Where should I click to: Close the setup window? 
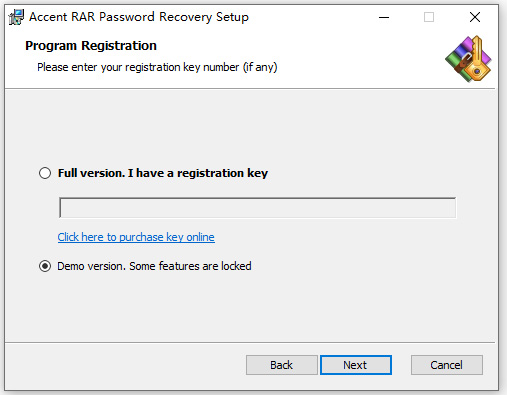475,17
